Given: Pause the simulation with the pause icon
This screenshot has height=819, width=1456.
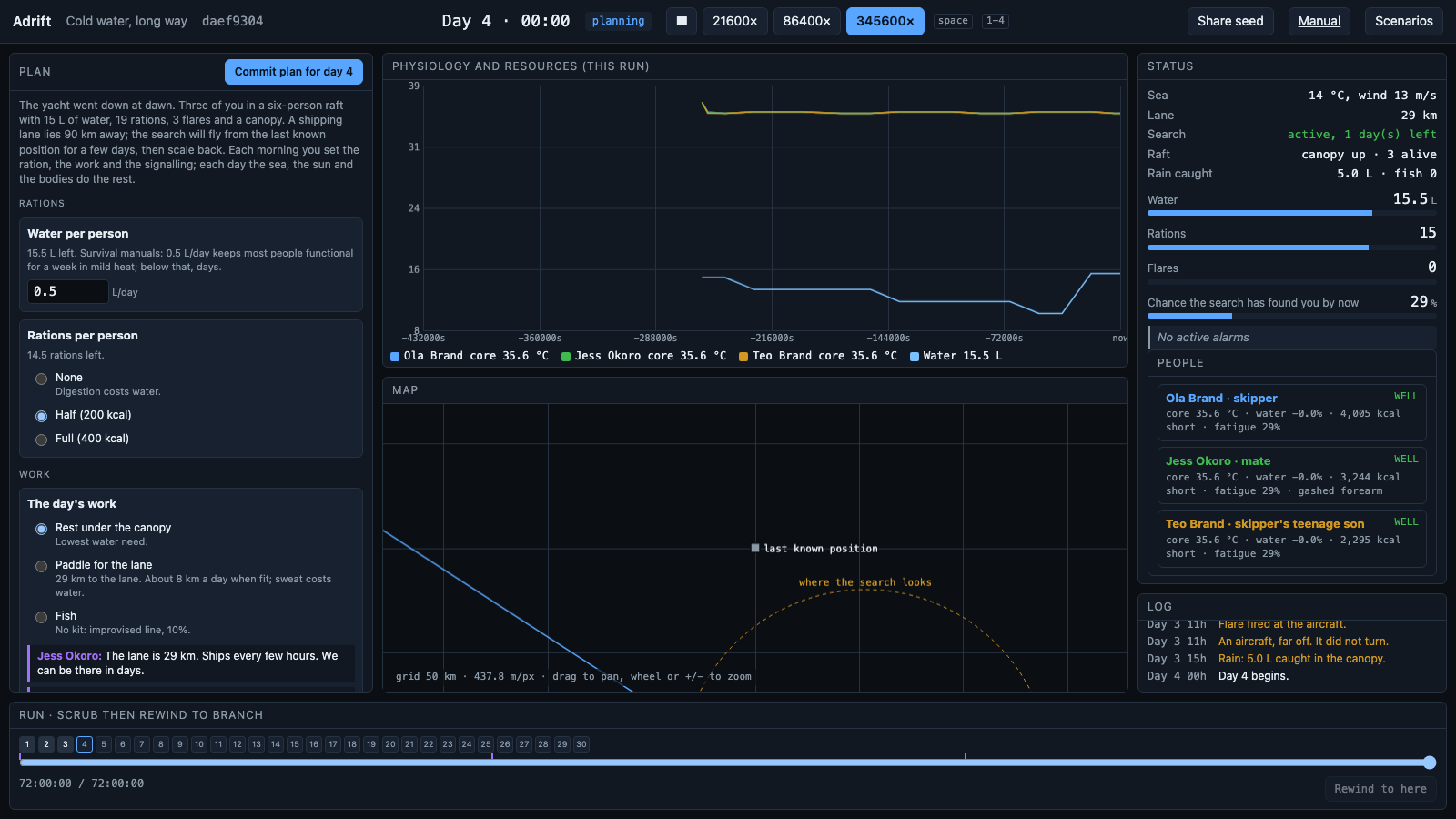Looking at the screenshot, I should 682,21.
